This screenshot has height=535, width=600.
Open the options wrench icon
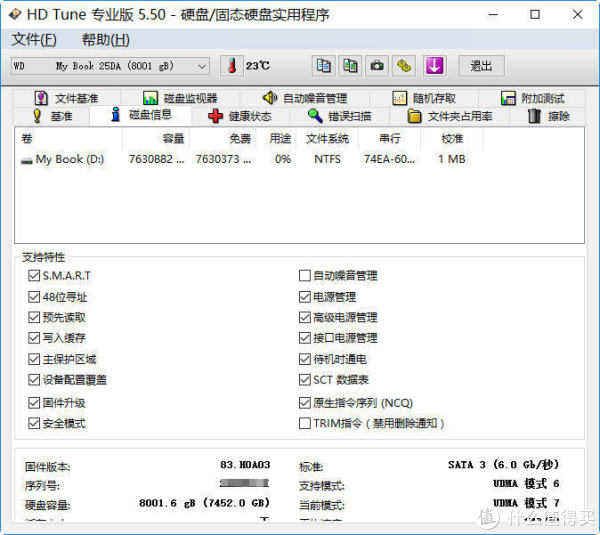coord(404,66)
